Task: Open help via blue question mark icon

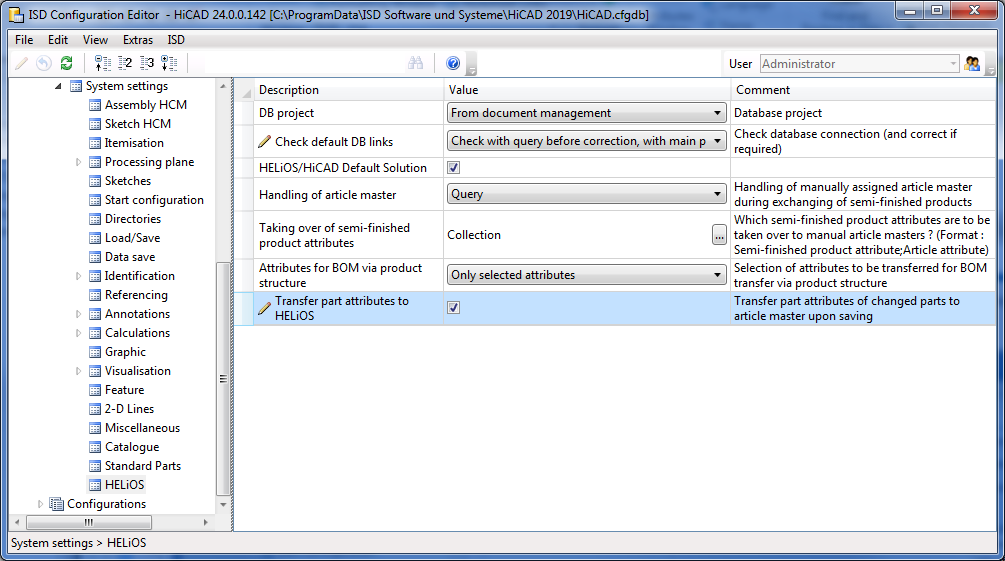Action: [453, 63]
